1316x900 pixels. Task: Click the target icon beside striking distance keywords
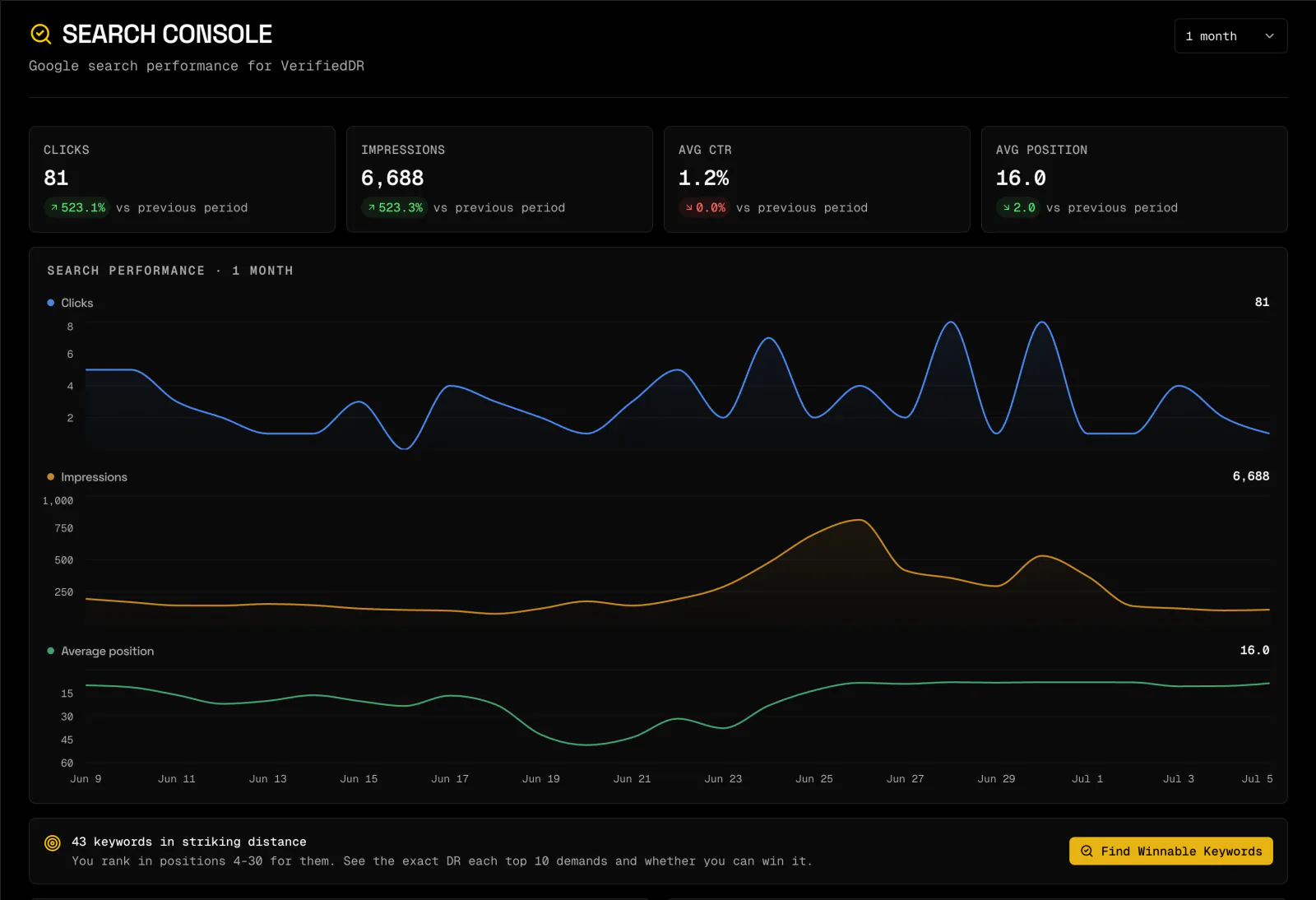pyautogui.click(x=53, y=843)
